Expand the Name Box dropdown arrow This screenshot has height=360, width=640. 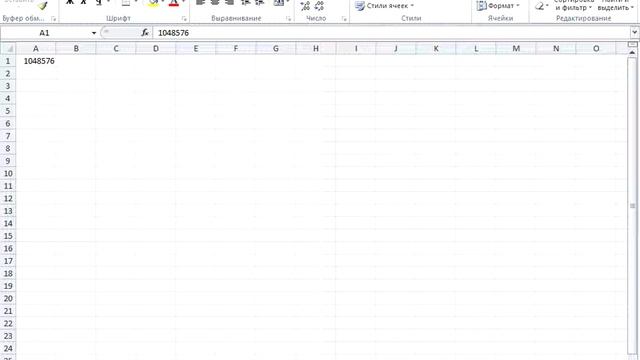tap(94, 33)
